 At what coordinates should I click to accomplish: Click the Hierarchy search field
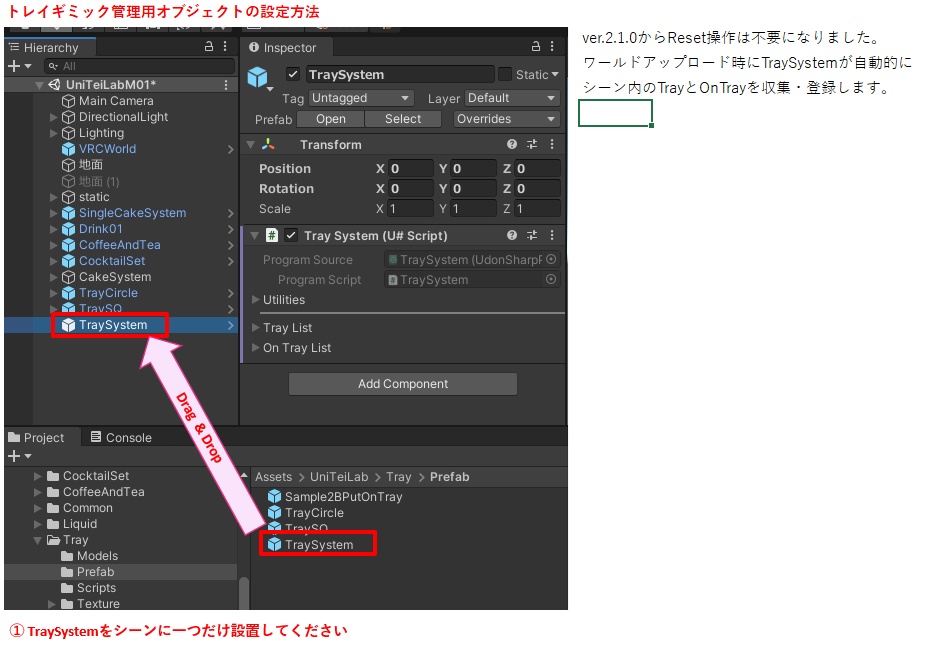(141, 66)
